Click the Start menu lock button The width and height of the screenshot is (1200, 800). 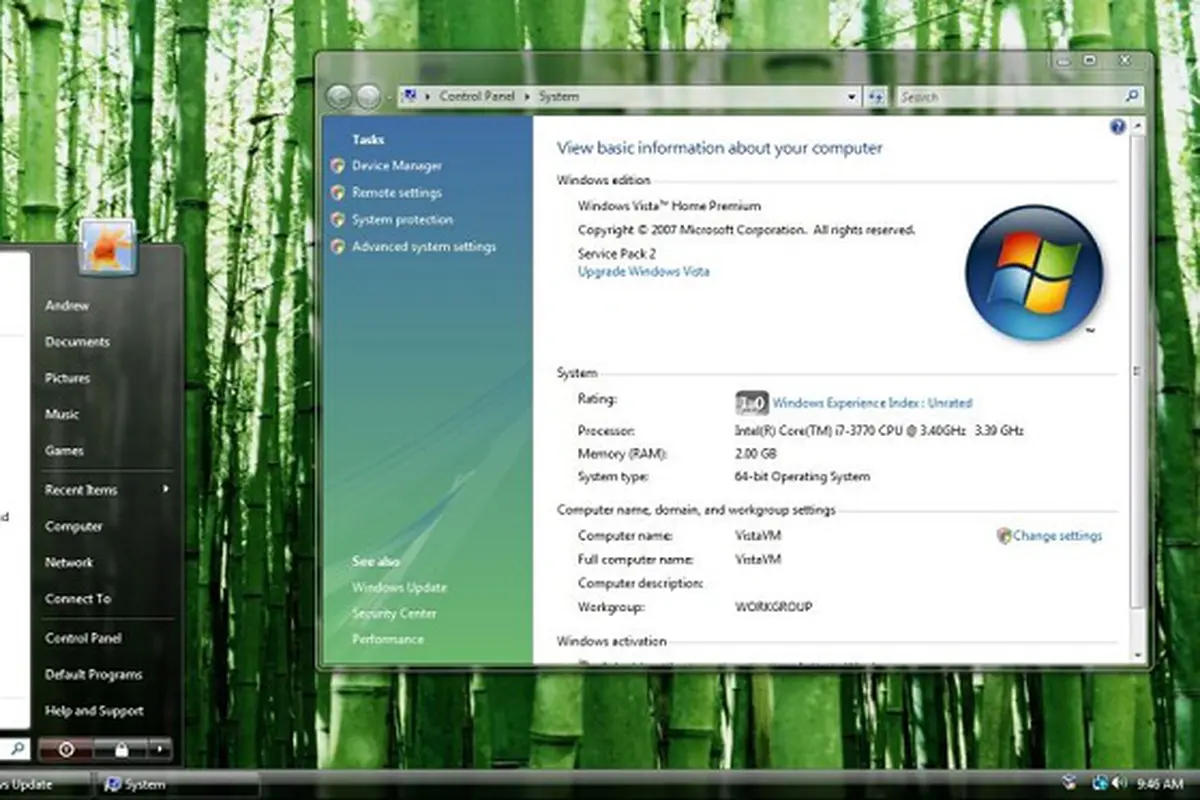tap(121, 749)
